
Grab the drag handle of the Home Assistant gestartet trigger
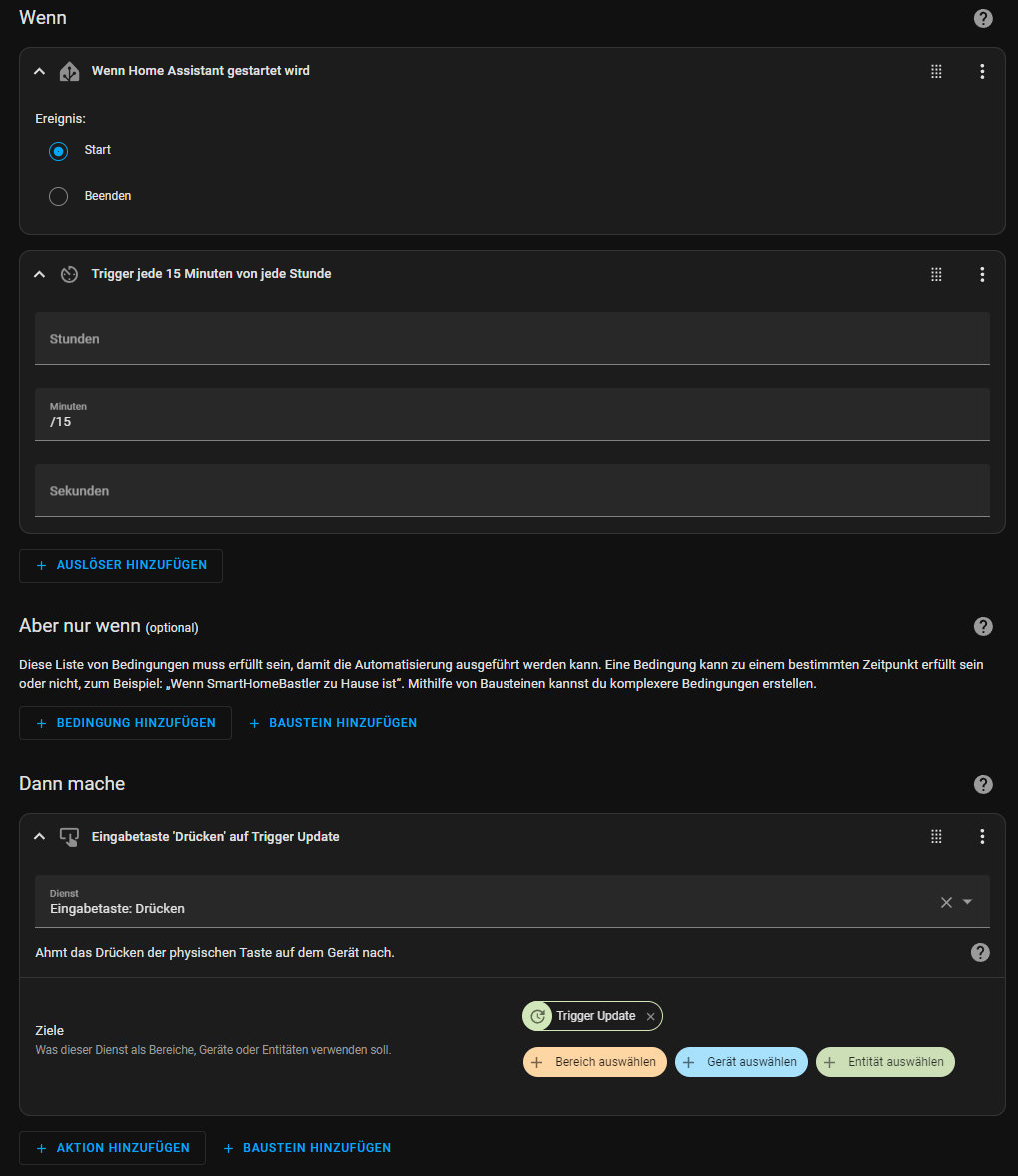tap(936, 71)
